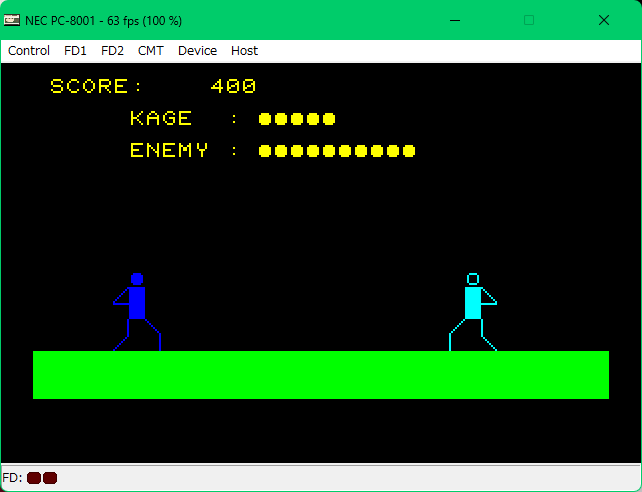Open the FD1 floppy drive menu
The height and width of the screenshot is (492, 642).
75,50
